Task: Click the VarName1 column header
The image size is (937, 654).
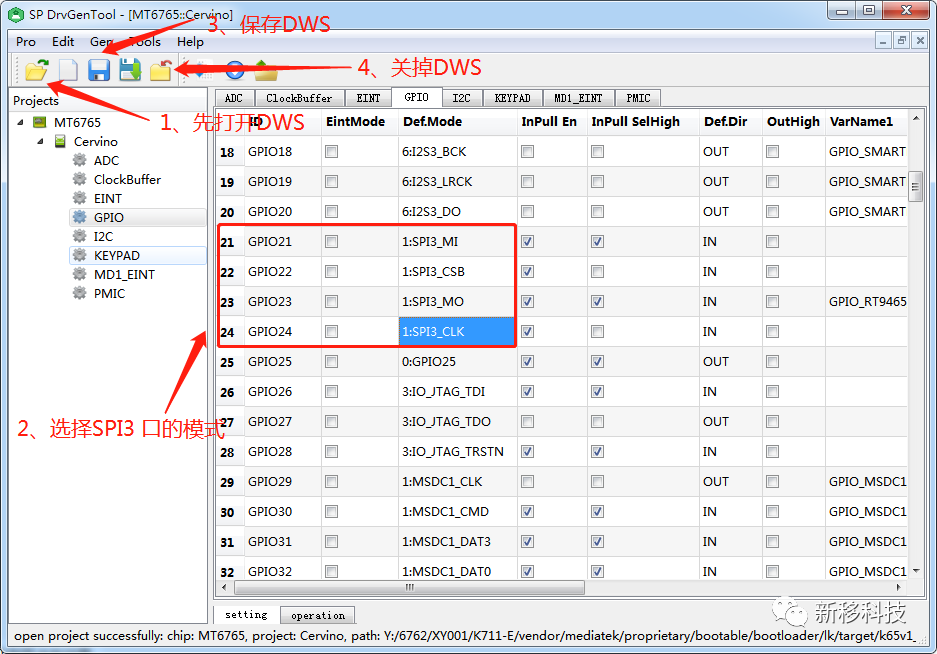Action: pyautogui.click(x=866, y=121)
